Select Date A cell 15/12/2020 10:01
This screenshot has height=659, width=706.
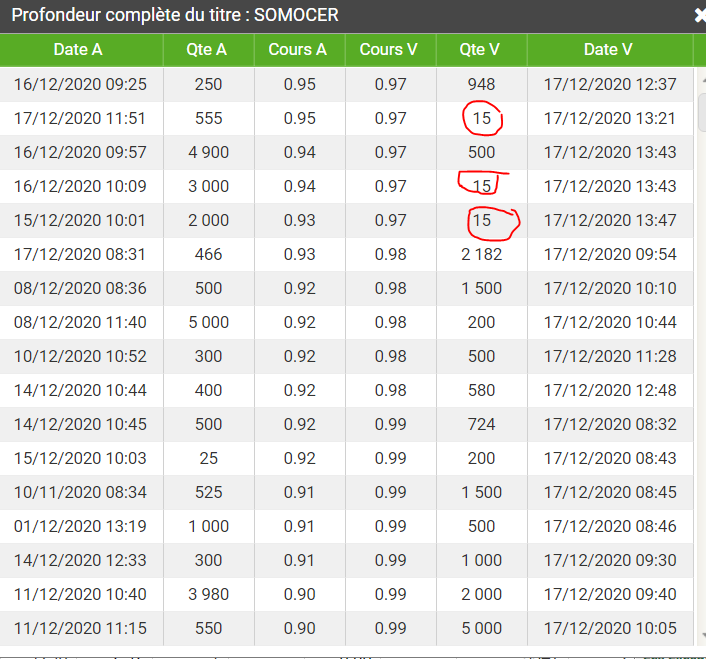click(80, 220)
